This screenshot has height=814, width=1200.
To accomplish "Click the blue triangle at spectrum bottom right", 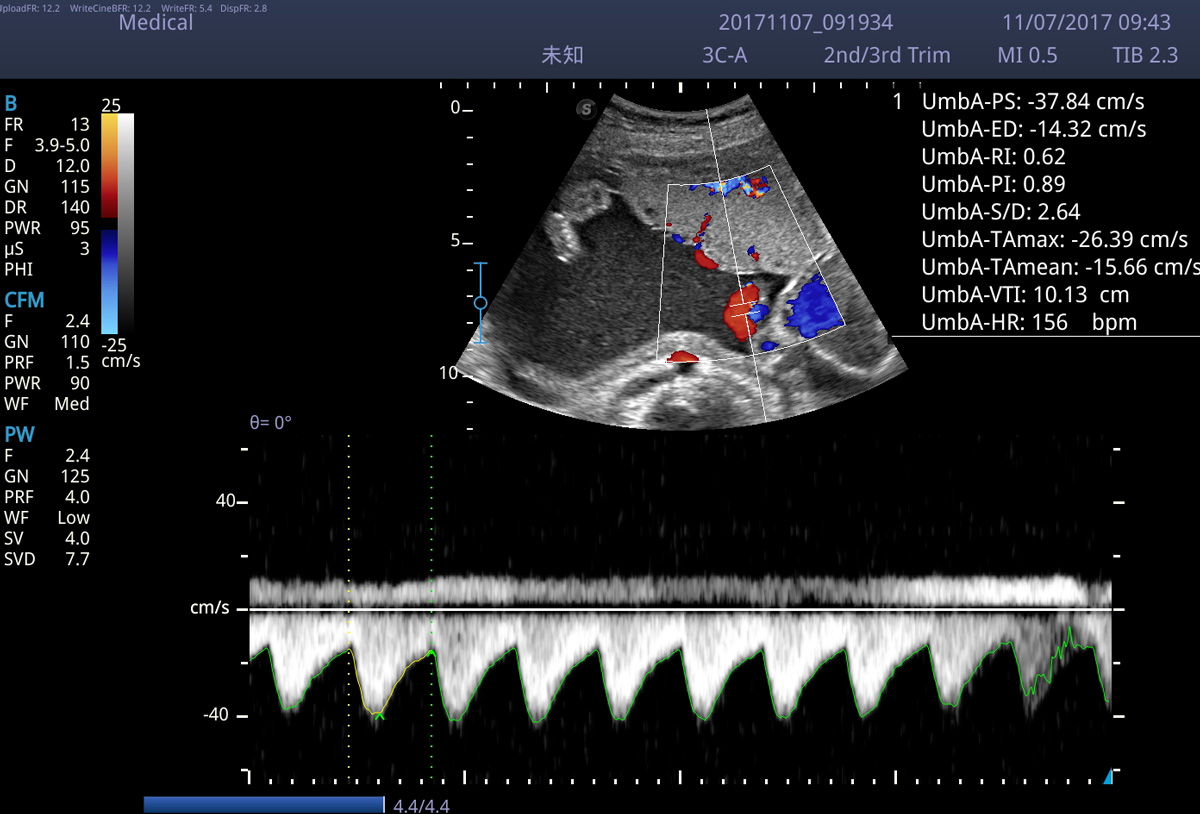I will pyautogui.click(x=1107, y=777).
